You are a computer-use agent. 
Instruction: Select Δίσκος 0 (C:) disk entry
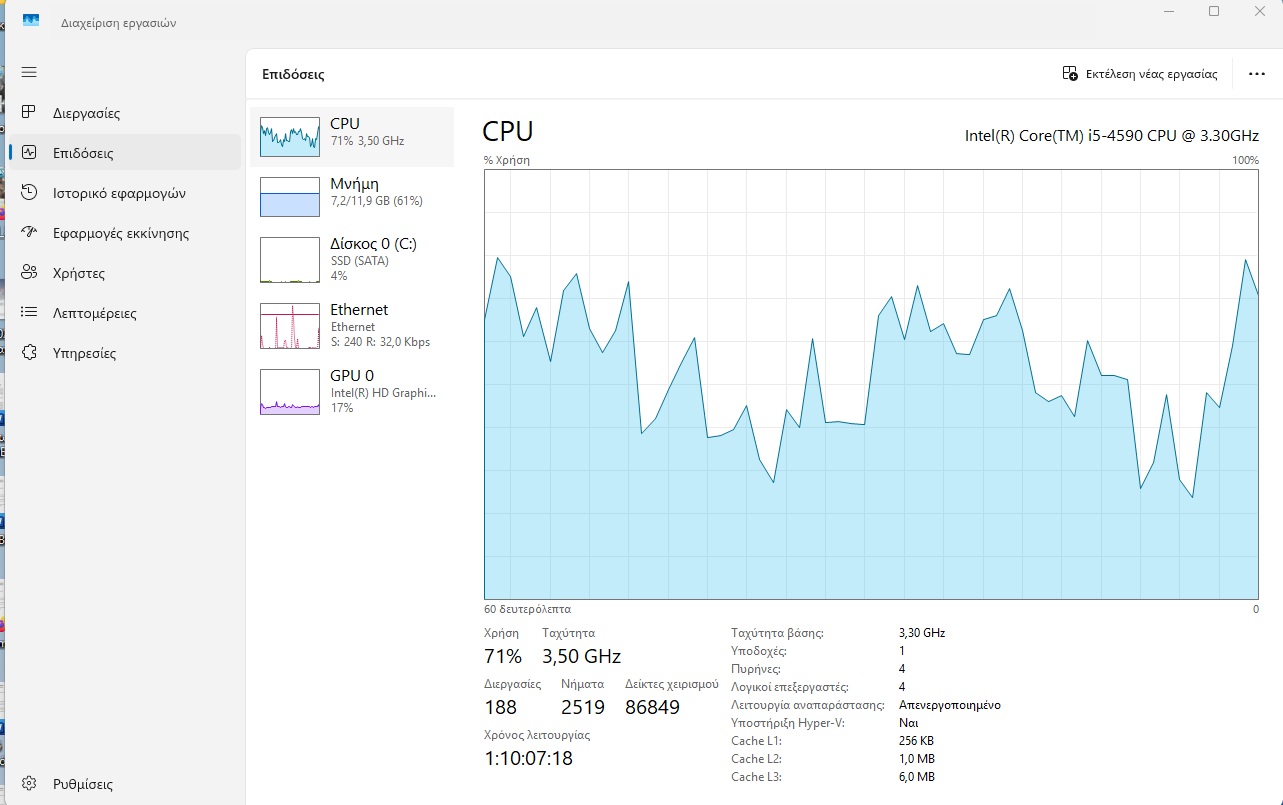point(290,259)
